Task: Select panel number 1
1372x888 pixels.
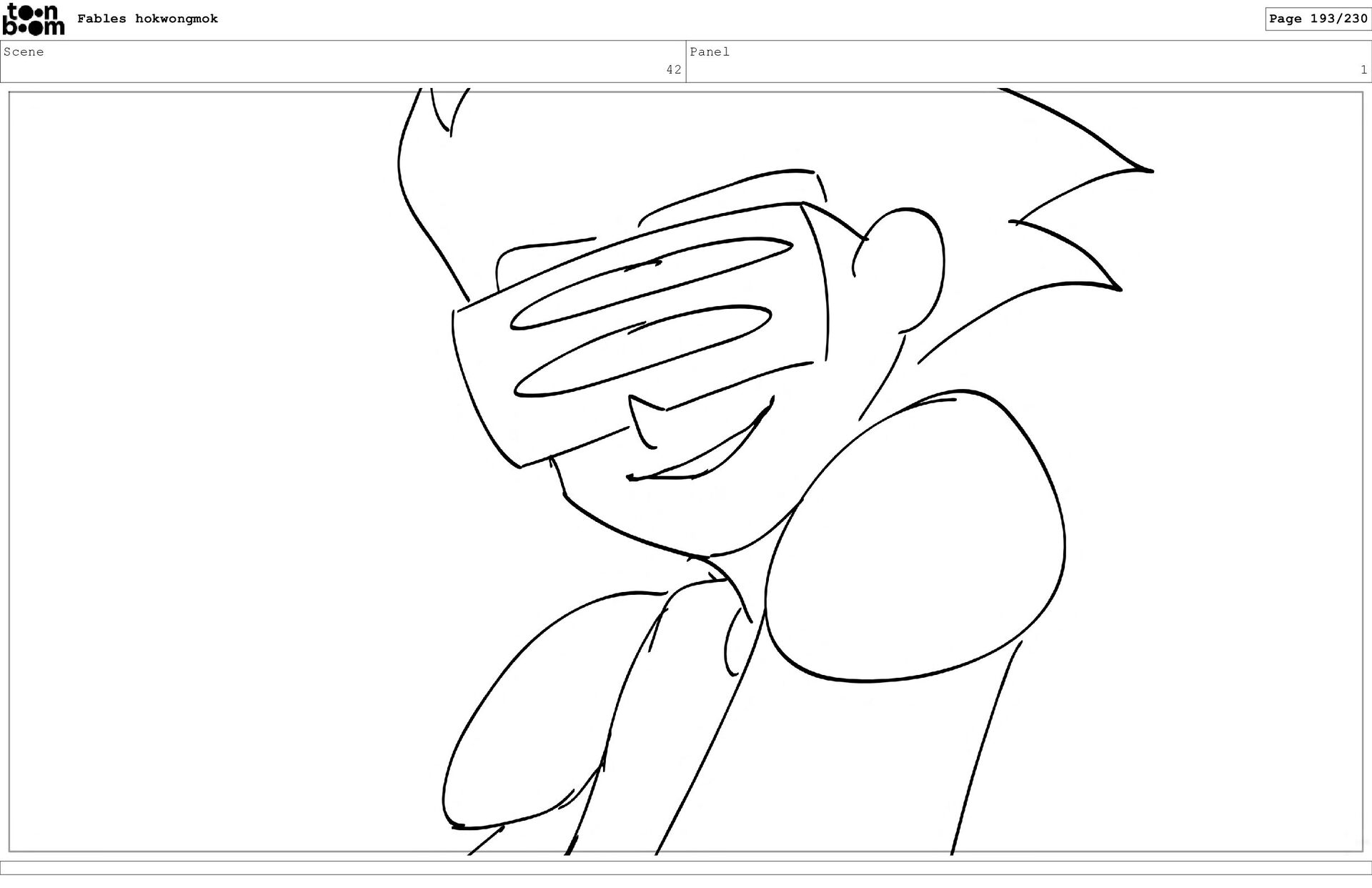Action: pos(1363,69)
